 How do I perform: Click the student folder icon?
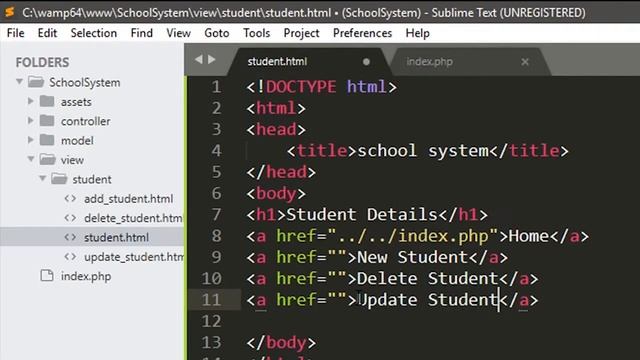[x=59, y=179]
